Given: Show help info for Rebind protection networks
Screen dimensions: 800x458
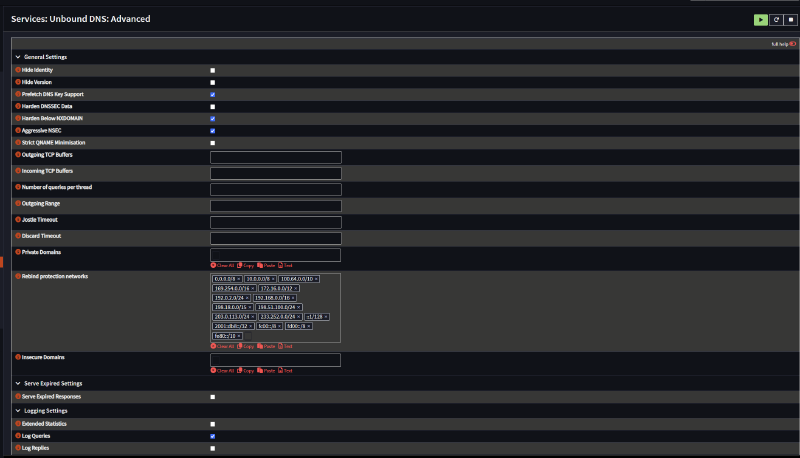Looking at the screenshot, I should click(18, 276).
